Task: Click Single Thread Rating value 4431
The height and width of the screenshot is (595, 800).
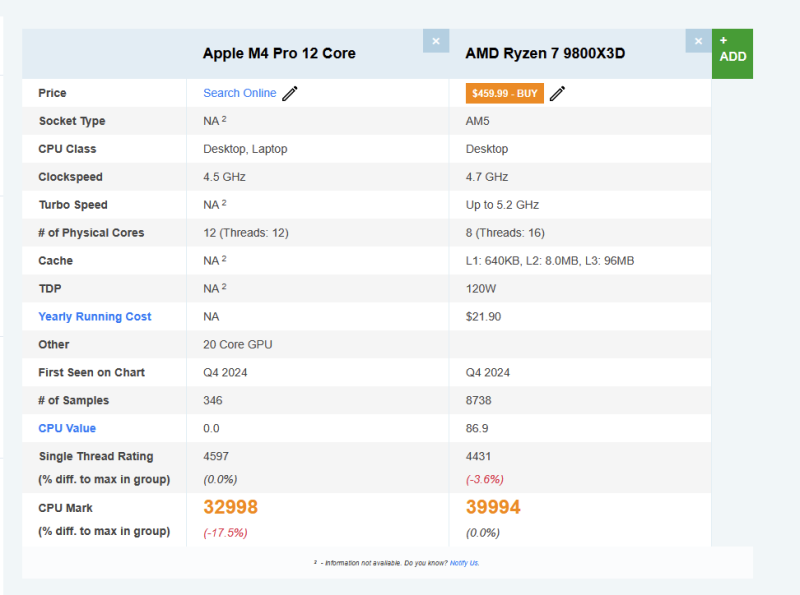Action: click(478, 456)
